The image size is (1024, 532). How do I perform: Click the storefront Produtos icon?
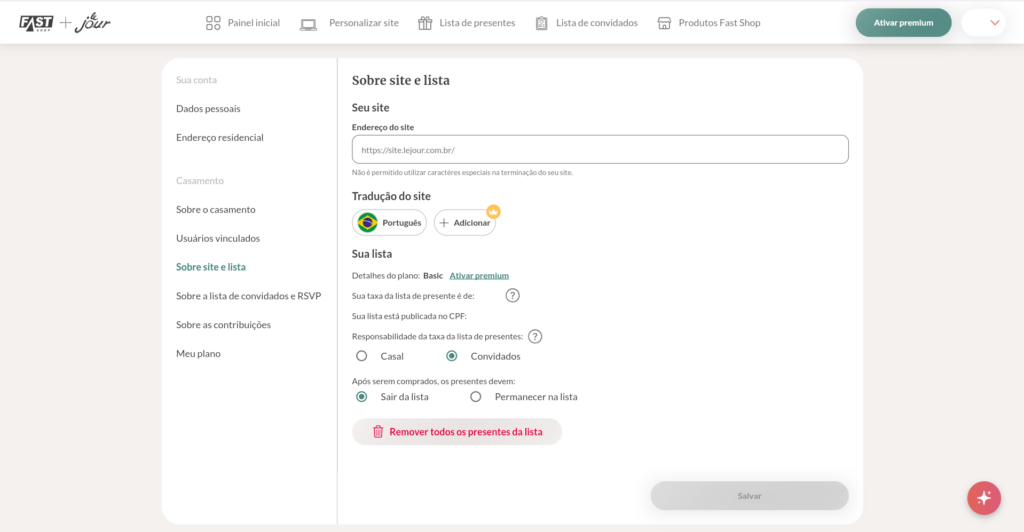pos(664,23)
